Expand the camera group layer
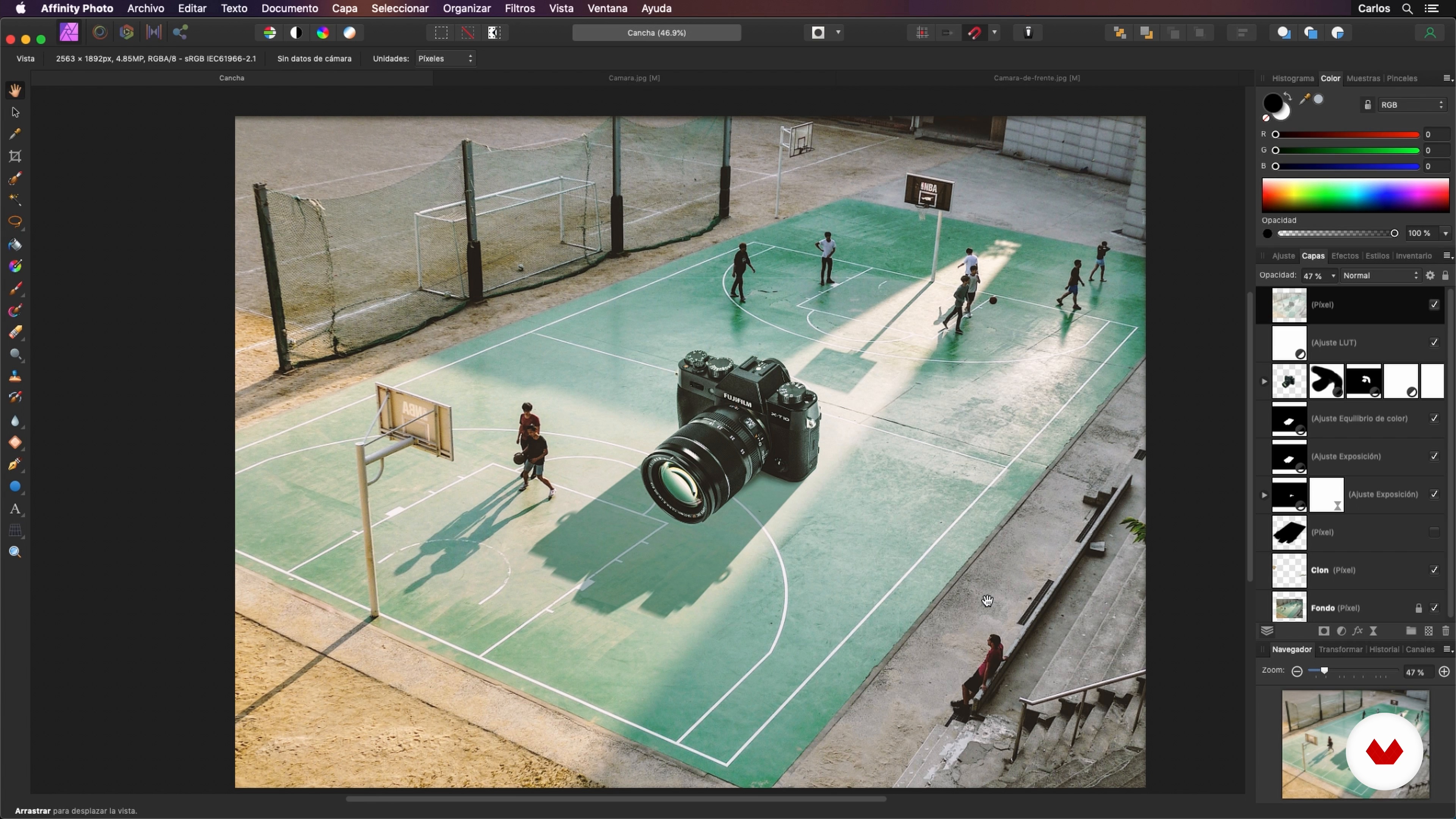The width and height of the screenshot is (1456, 819). click(1265, 381)
